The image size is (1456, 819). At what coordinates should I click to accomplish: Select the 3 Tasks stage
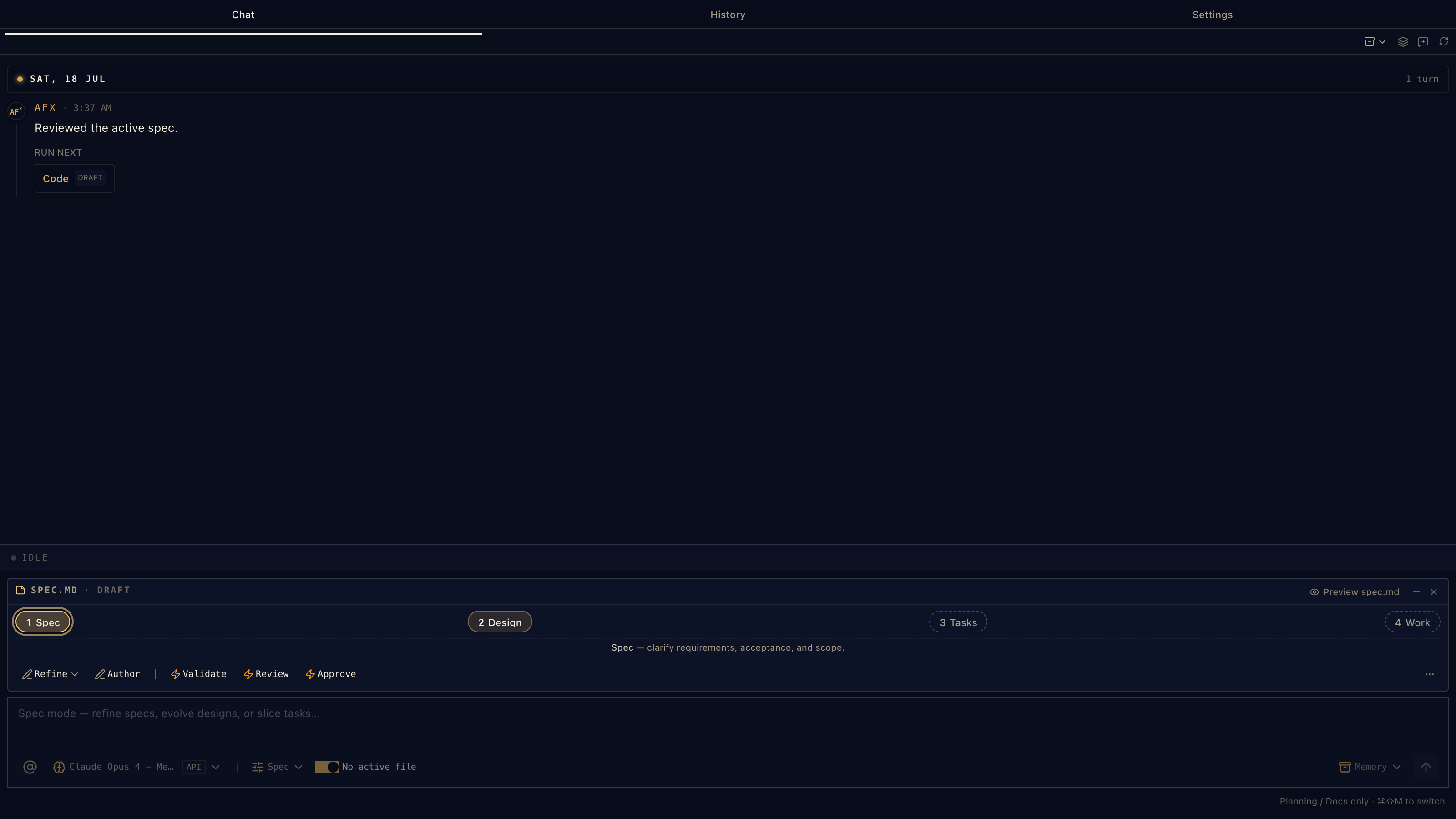tap(958, 622)
